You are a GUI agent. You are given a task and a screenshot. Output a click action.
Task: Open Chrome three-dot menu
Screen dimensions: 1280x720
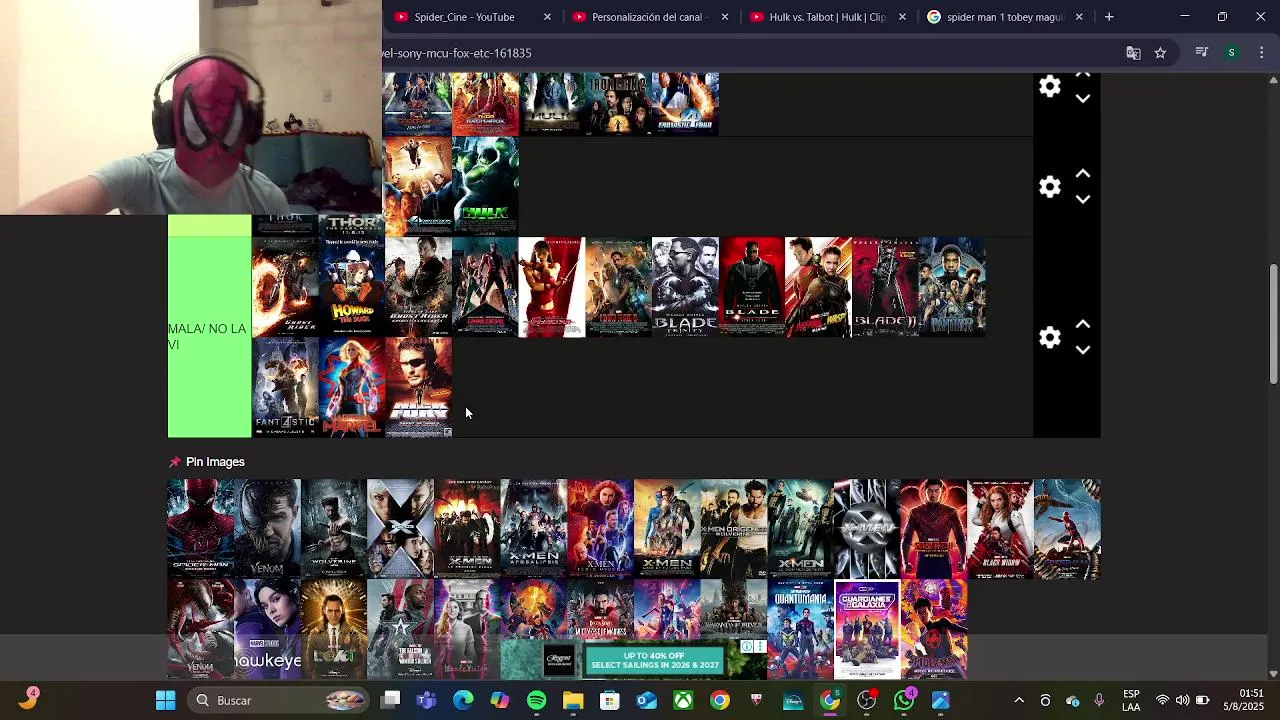[x=1262, y=53]
